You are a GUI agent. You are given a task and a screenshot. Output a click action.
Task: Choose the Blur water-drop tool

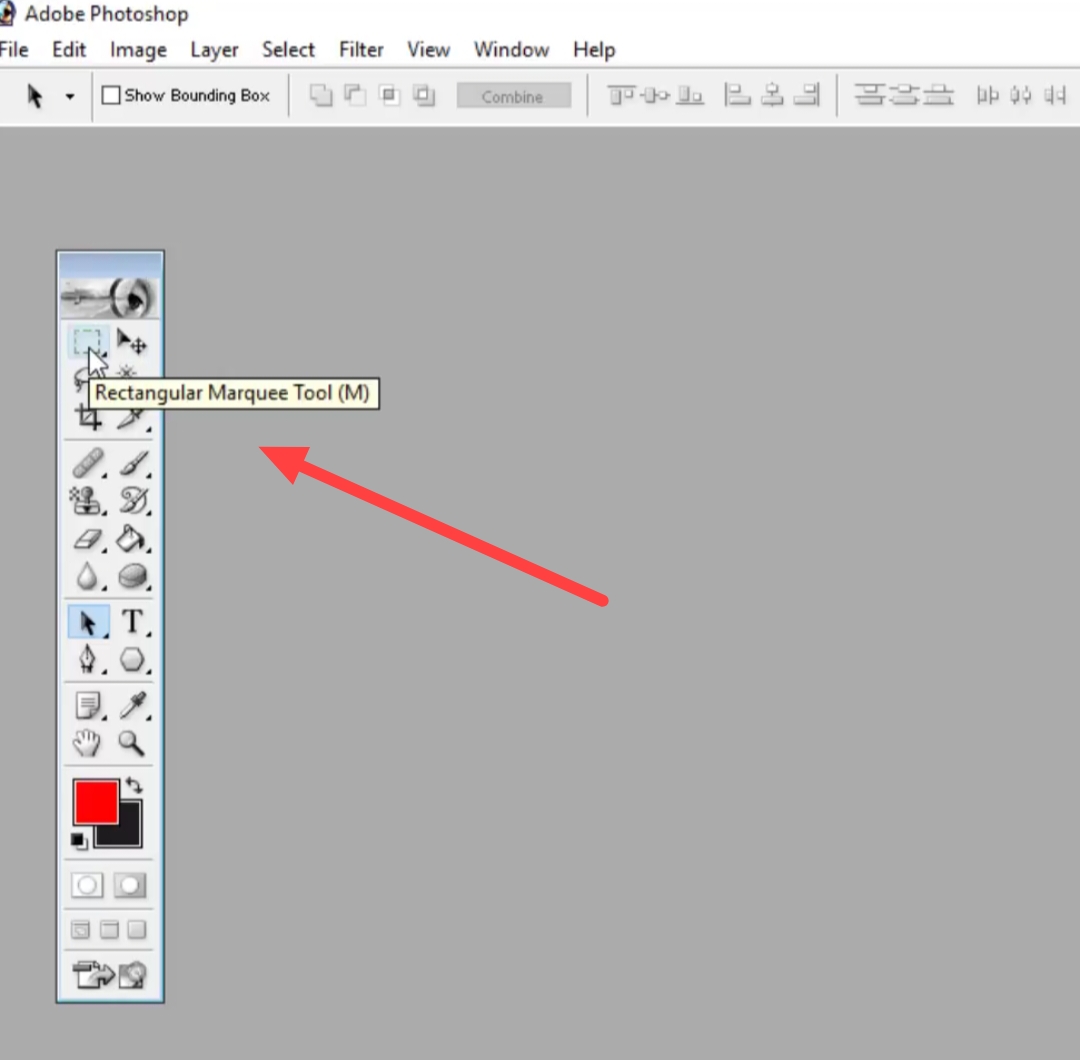(x=87, y=576)
